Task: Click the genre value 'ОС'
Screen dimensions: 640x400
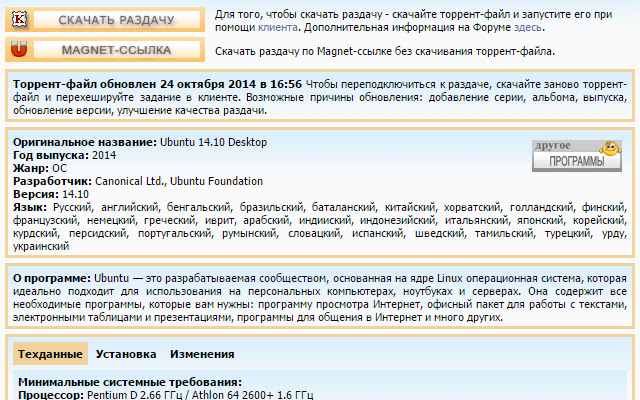Action: click(59, 169)
